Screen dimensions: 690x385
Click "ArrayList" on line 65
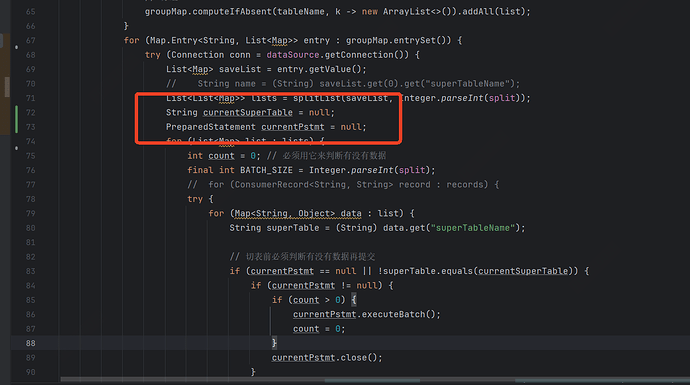click(x=406, y=12)
